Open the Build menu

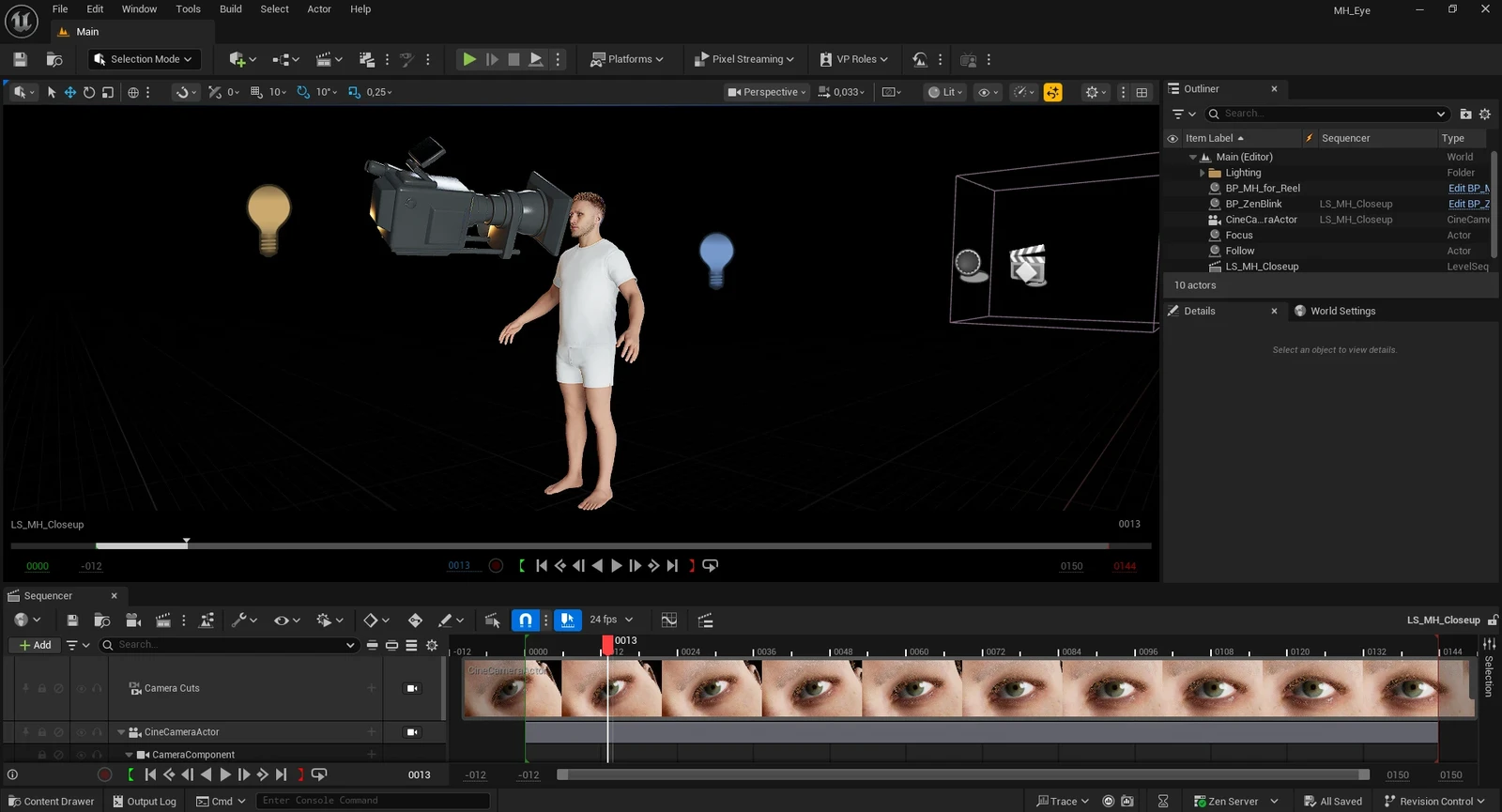point(230,9)
